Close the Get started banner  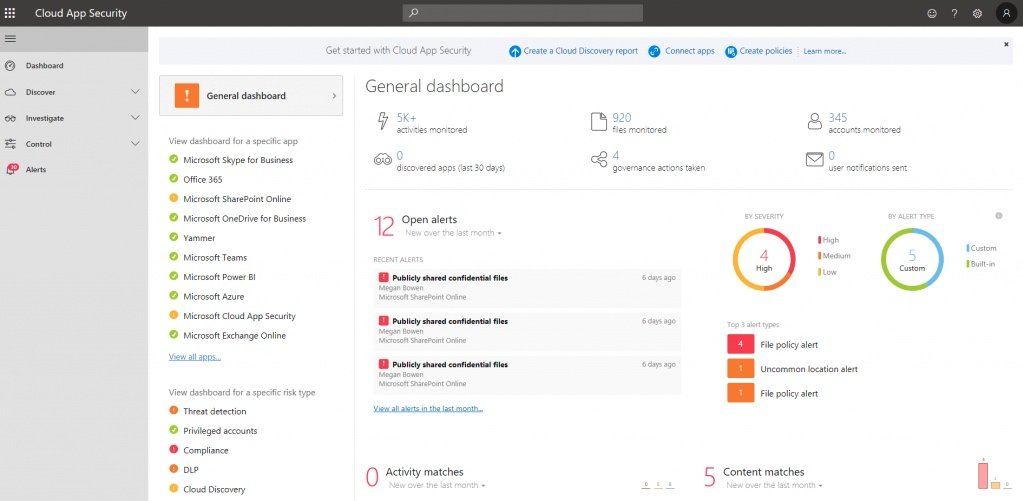point(1006,44)
